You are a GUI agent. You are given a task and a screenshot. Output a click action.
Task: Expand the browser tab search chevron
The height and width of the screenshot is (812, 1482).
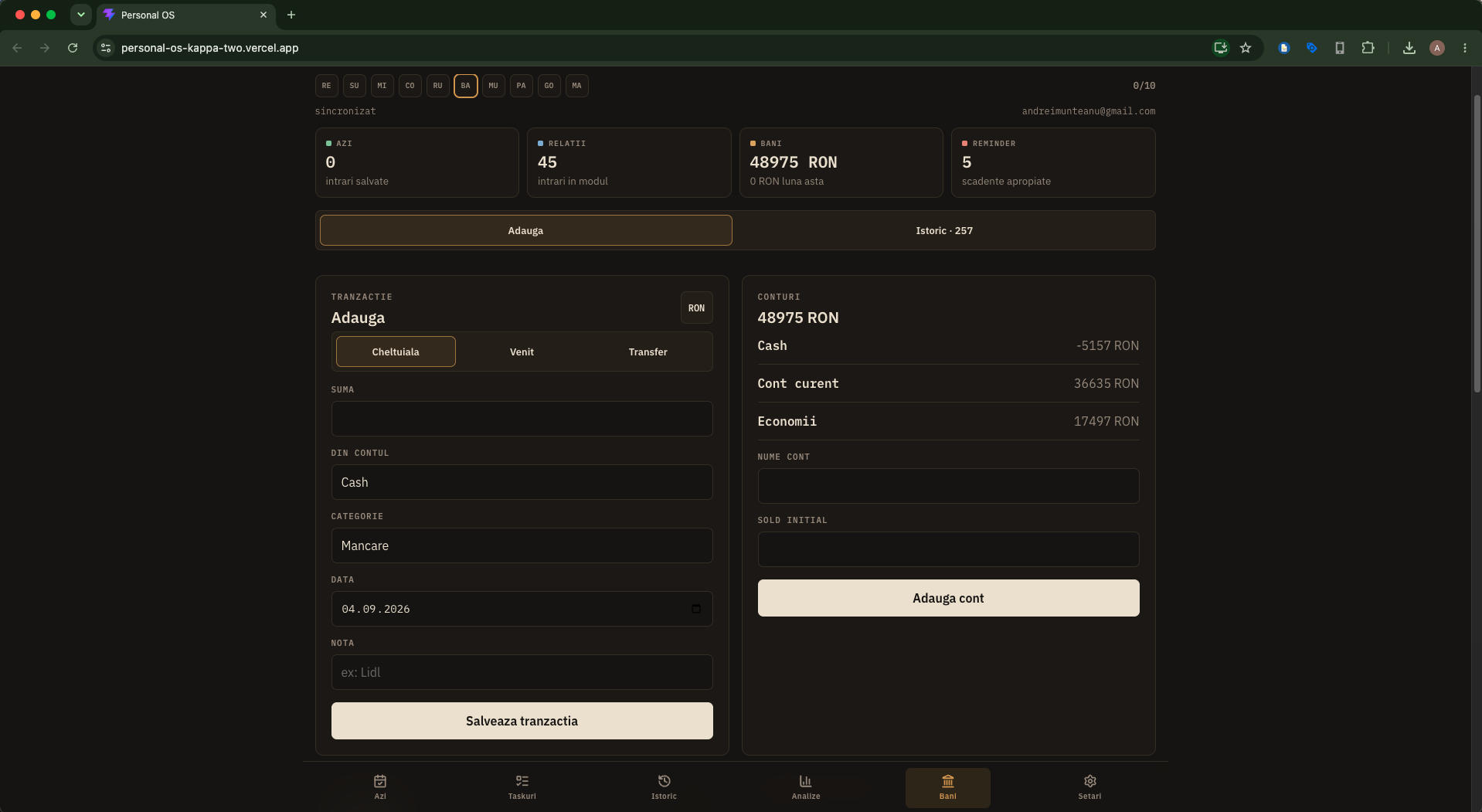81,15
